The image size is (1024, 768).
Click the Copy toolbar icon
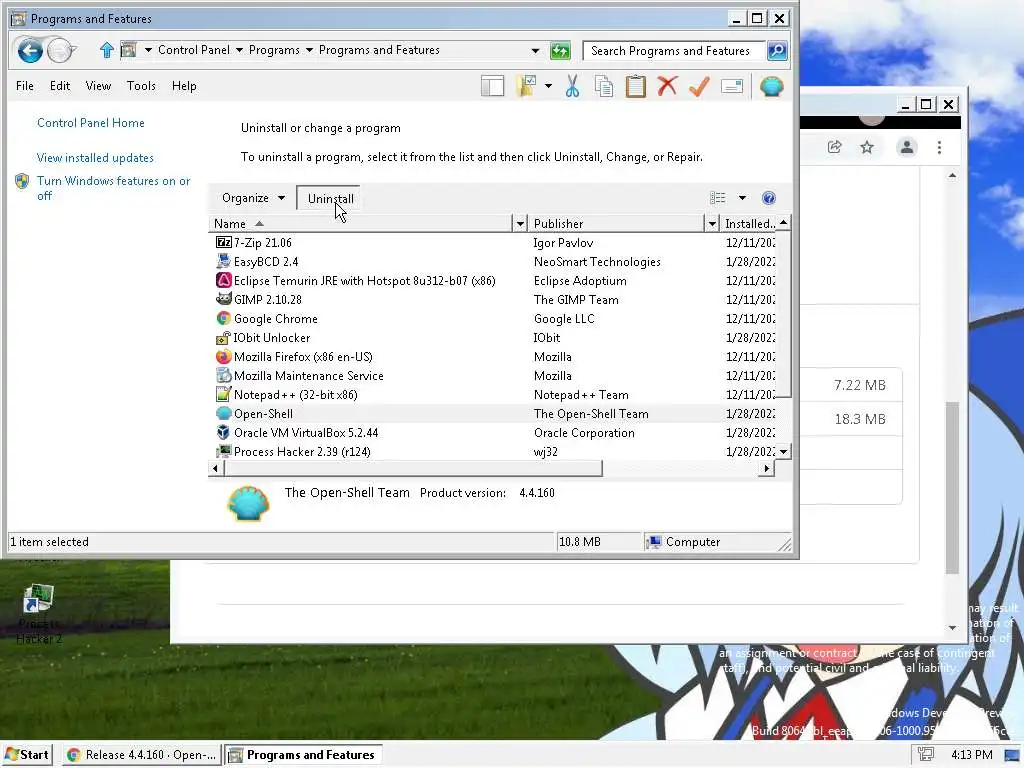pos(604,86)
